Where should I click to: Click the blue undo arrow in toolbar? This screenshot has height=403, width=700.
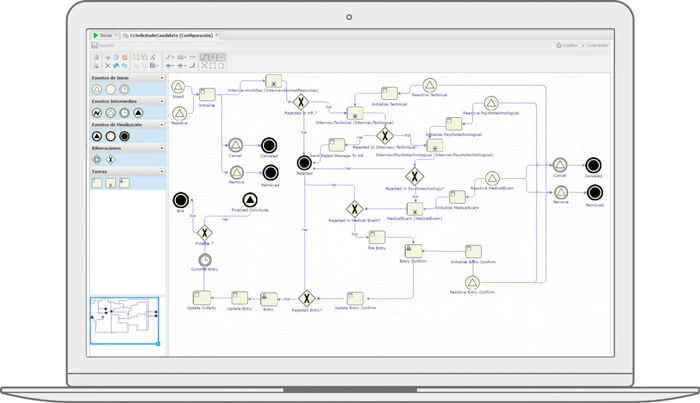(116, 66)
